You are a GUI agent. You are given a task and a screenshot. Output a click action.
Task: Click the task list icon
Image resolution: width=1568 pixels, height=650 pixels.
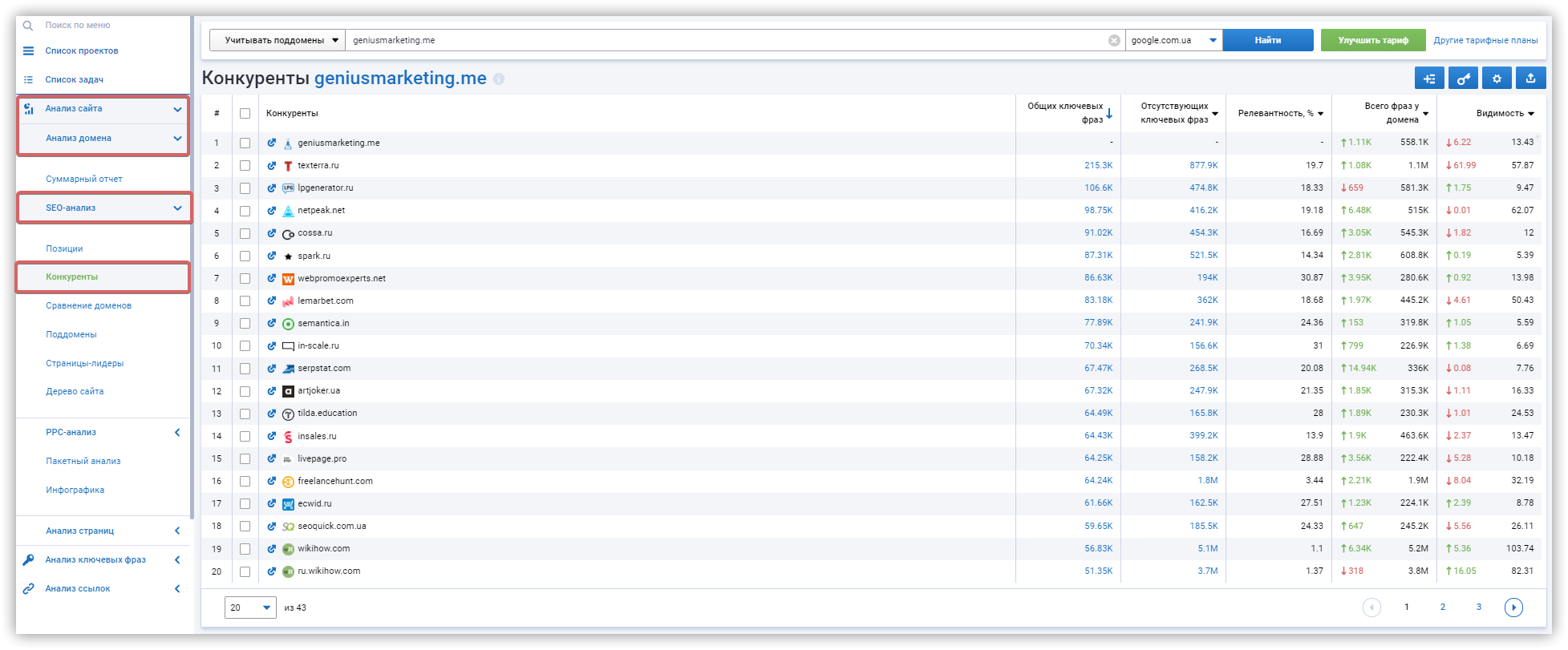coord(28,79)
